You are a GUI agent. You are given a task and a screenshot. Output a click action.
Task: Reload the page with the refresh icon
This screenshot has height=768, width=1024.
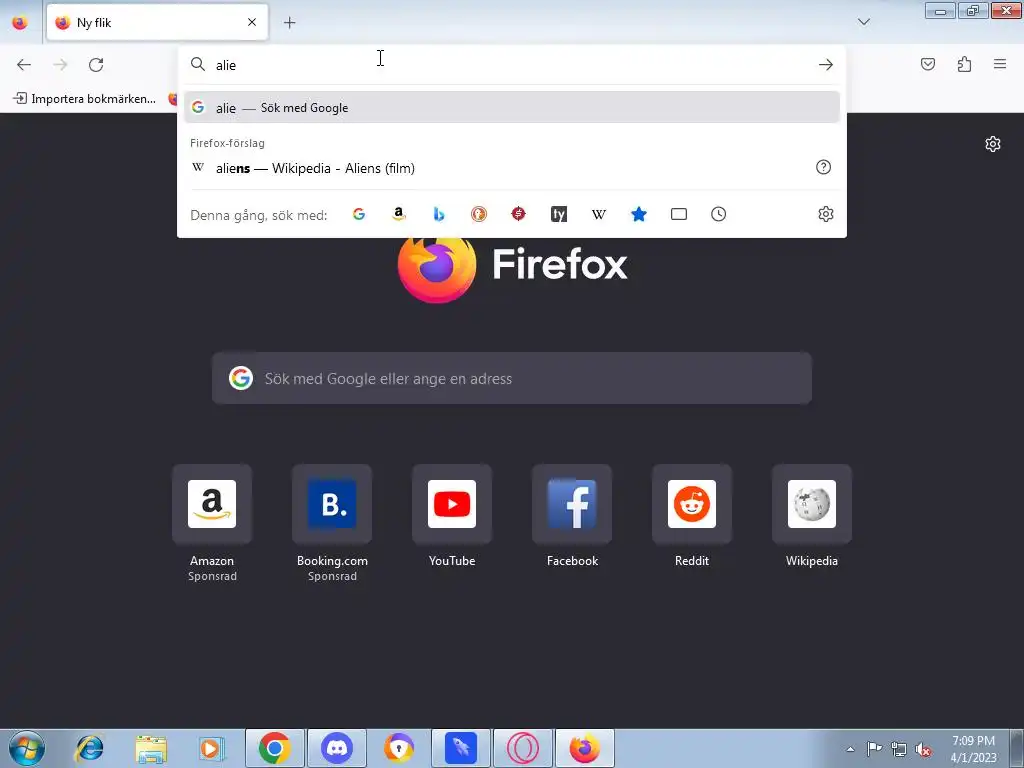pyautogui.click(x=96, y=65)
